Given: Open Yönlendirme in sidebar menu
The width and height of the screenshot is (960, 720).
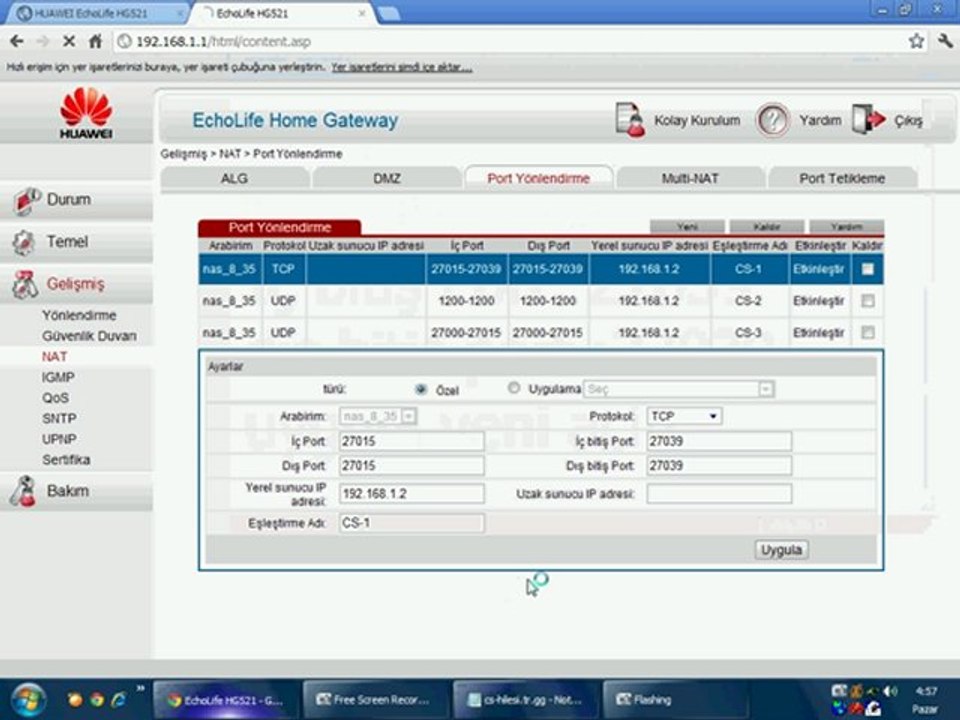Looking at the screenshot, I should coord(79,315).
